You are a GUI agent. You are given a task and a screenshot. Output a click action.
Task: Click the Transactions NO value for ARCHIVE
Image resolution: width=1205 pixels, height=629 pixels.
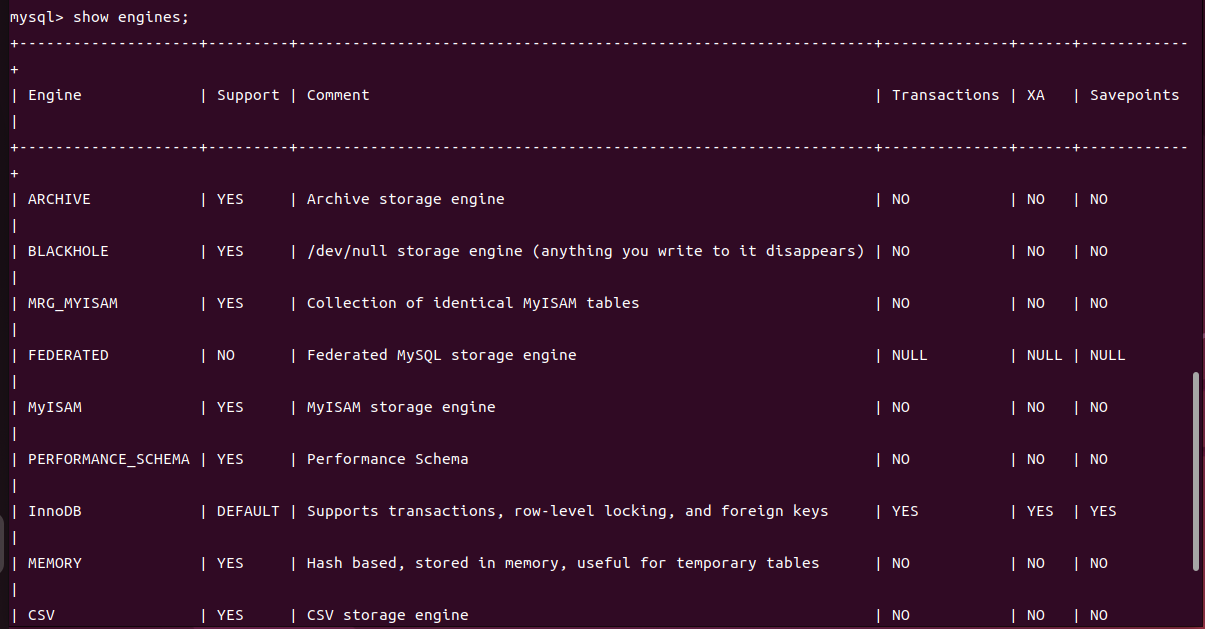(901, 199)
